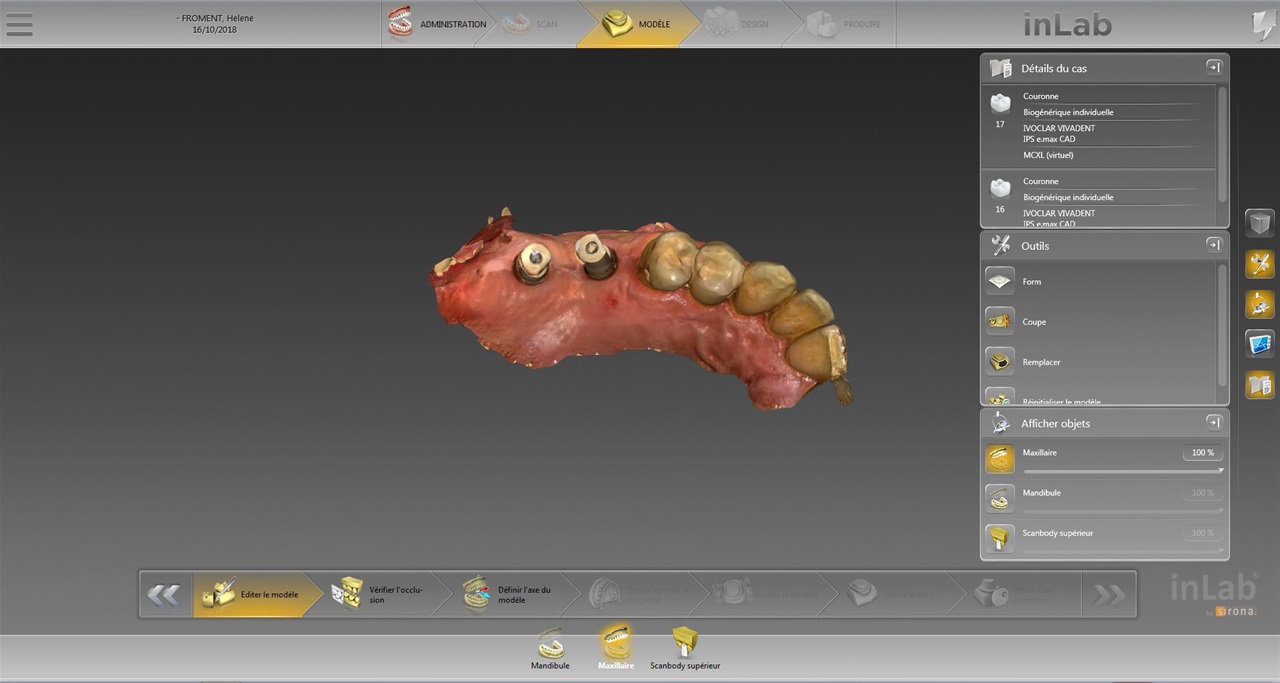Click the Maxillaire 100 % value field

pos(1202,453)
